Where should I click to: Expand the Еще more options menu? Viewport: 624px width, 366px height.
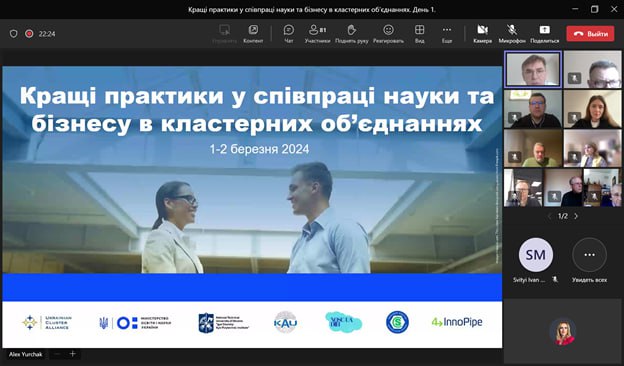(x=447, y=34)
